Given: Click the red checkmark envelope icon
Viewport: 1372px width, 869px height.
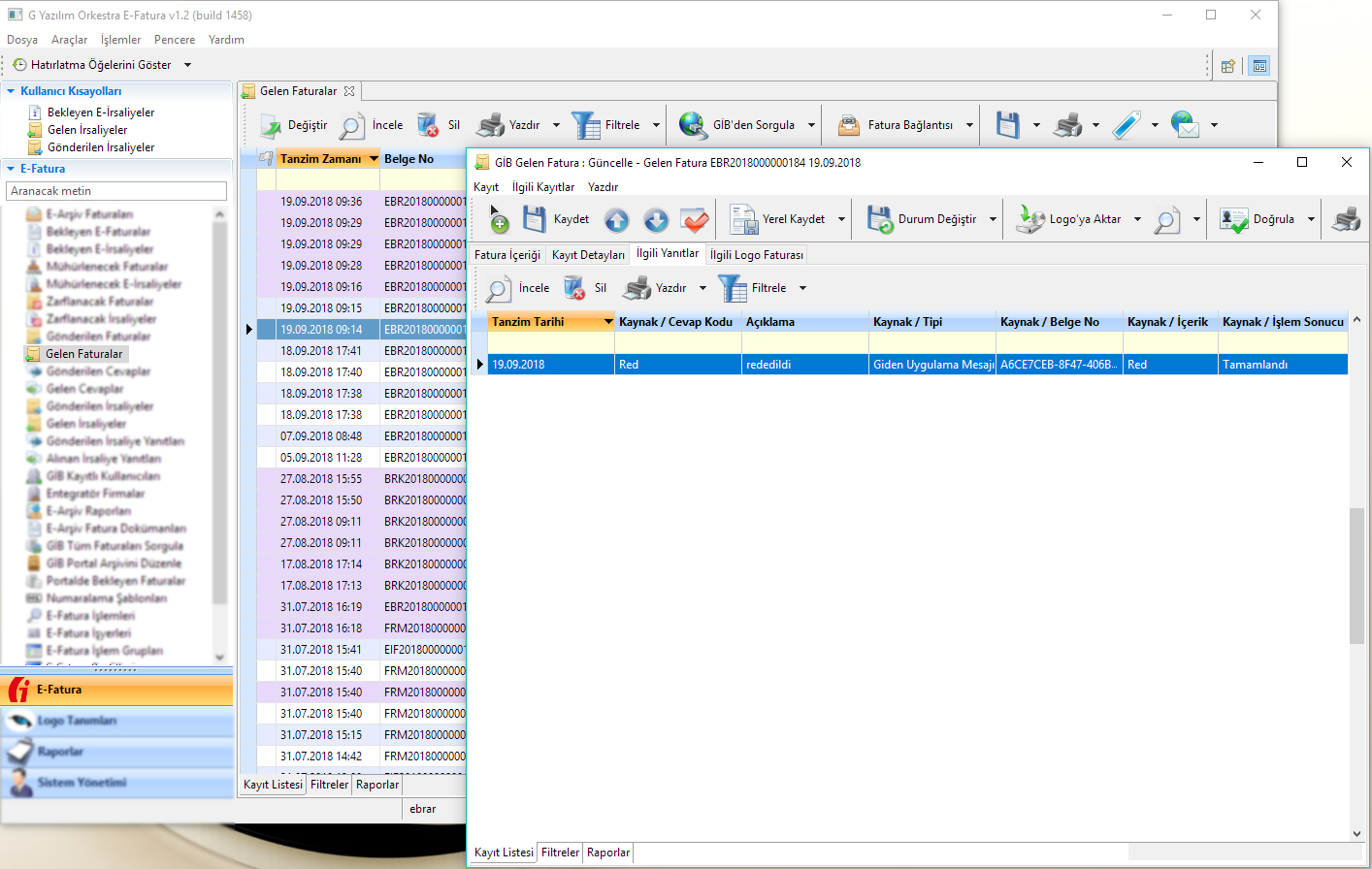Looking at the screenshot, I should click(x=695, y=220).
